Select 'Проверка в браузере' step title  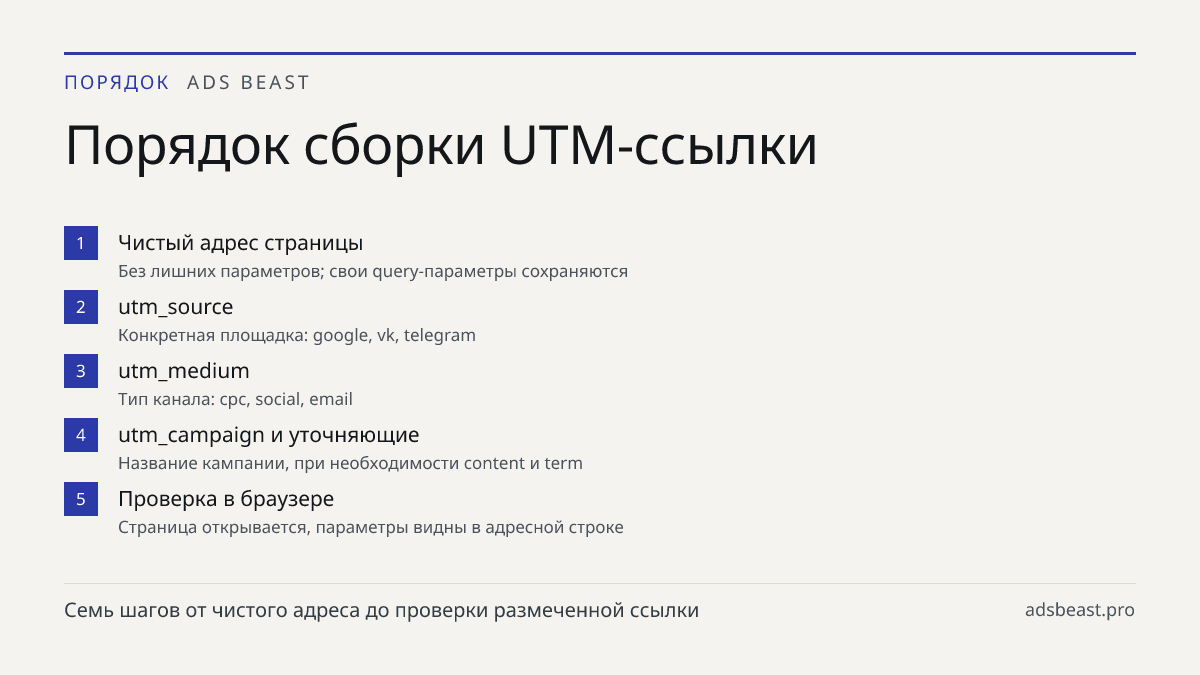point(226,499)
